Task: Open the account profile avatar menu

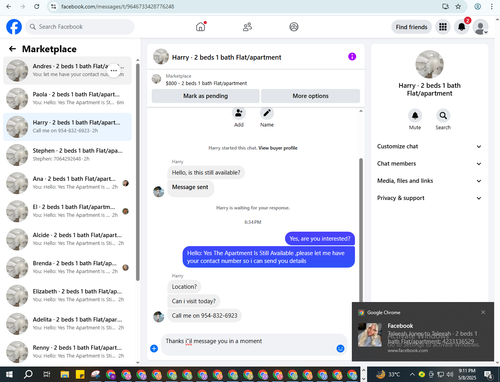Action: tap(481, 27)
